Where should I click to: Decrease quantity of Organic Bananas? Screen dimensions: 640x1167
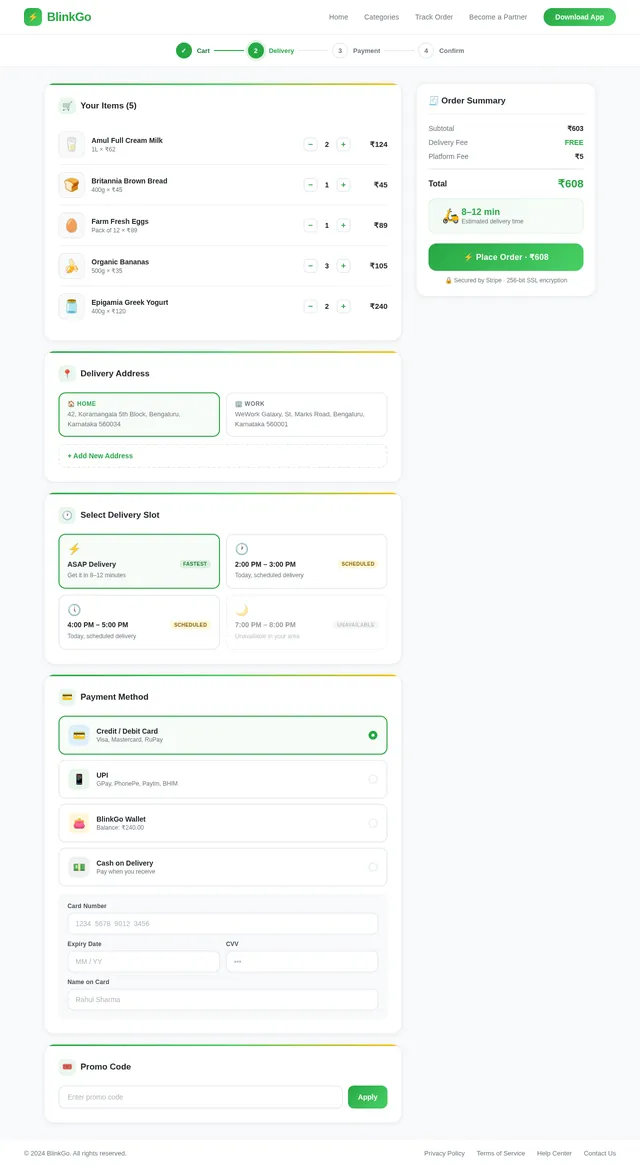pos(310,266)
